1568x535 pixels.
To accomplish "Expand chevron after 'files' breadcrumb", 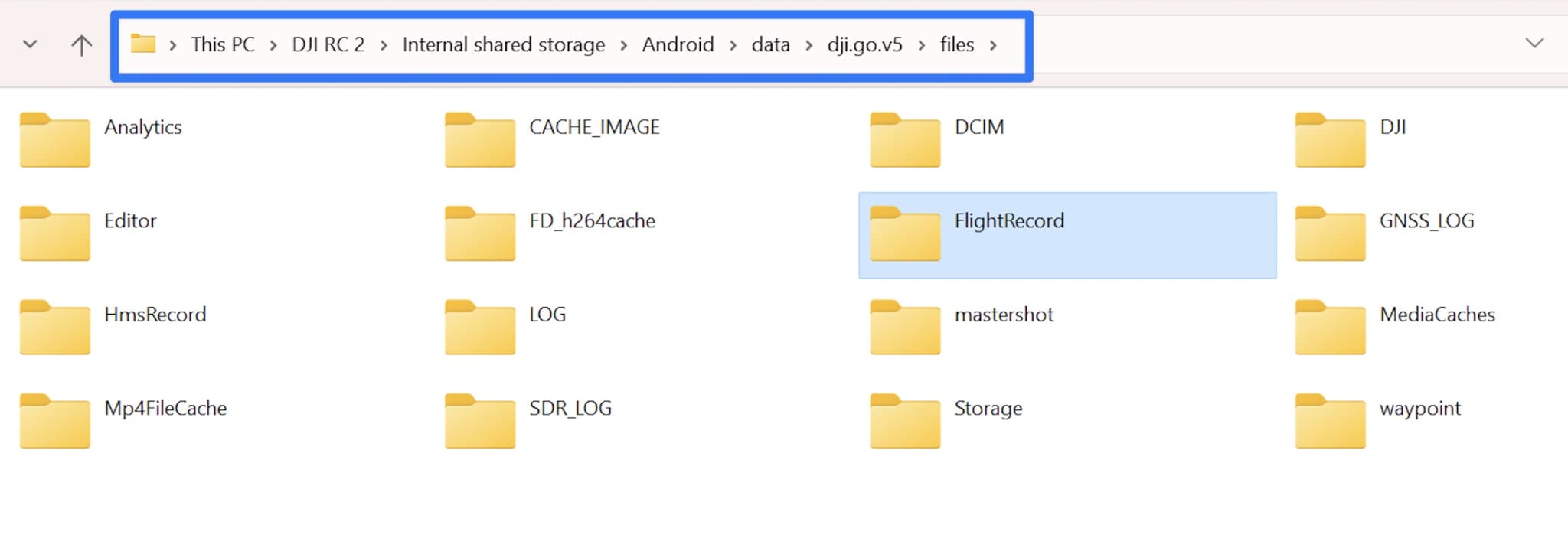I will tap(993, 45).
